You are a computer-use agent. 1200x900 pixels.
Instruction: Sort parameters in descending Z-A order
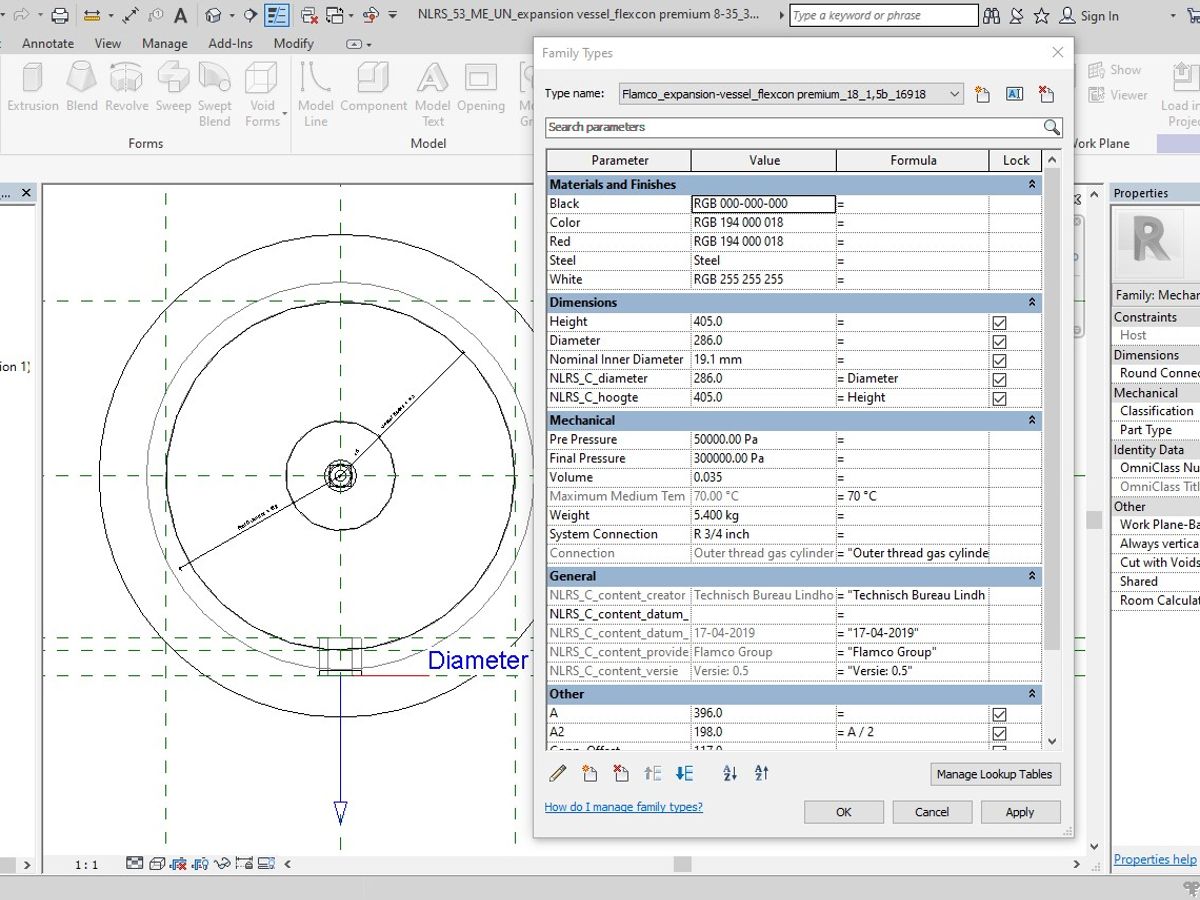point(762,773)
